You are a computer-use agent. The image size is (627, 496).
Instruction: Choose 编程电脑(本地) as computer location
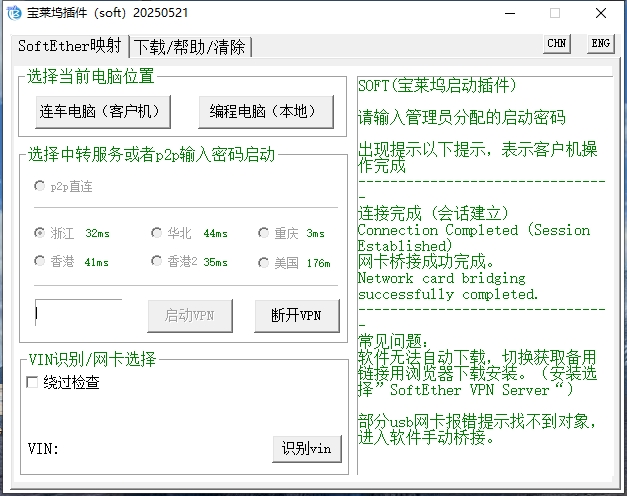(x=265, y=111)
